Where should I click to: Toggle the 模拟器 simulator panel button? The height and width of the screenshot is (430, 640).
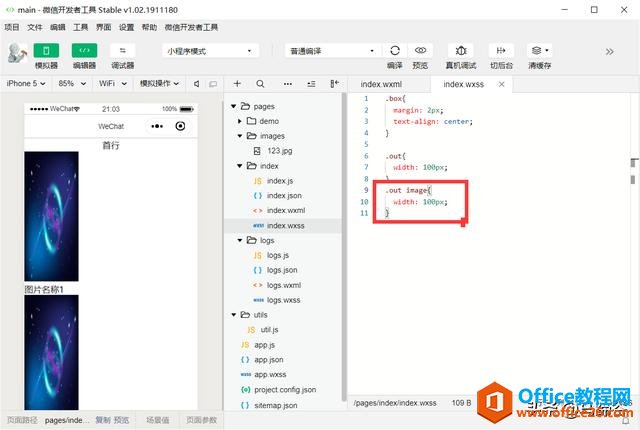46,50
